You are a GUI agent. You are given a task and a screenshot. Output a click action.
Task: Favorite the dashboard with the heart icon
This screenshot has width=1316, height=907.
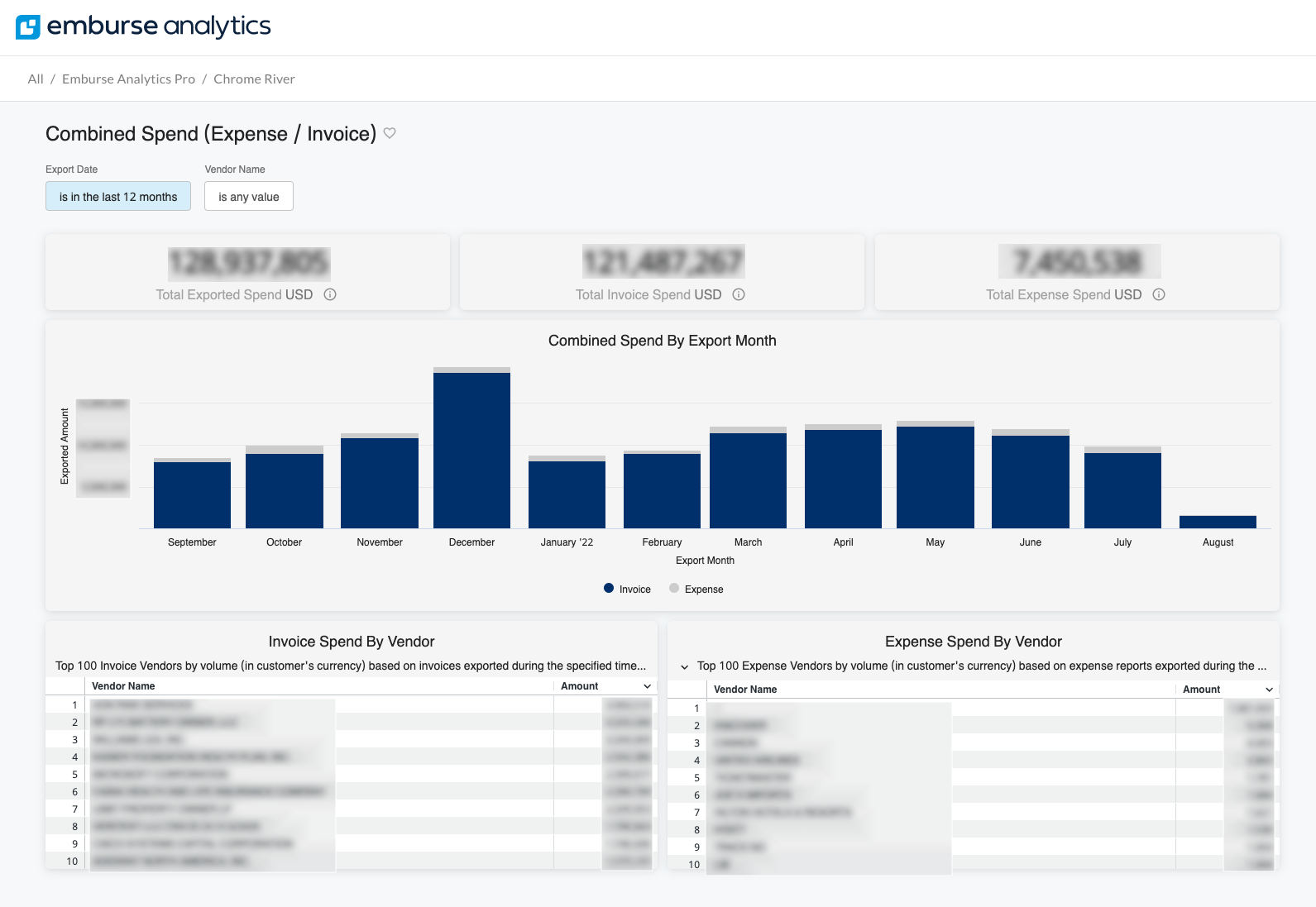390,133
